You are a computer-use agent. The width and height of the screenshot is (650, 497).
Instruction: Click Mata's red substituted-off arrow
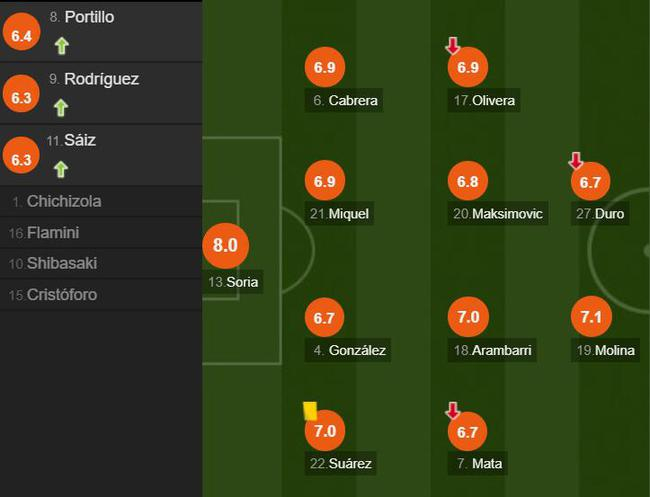coord(452,410)
